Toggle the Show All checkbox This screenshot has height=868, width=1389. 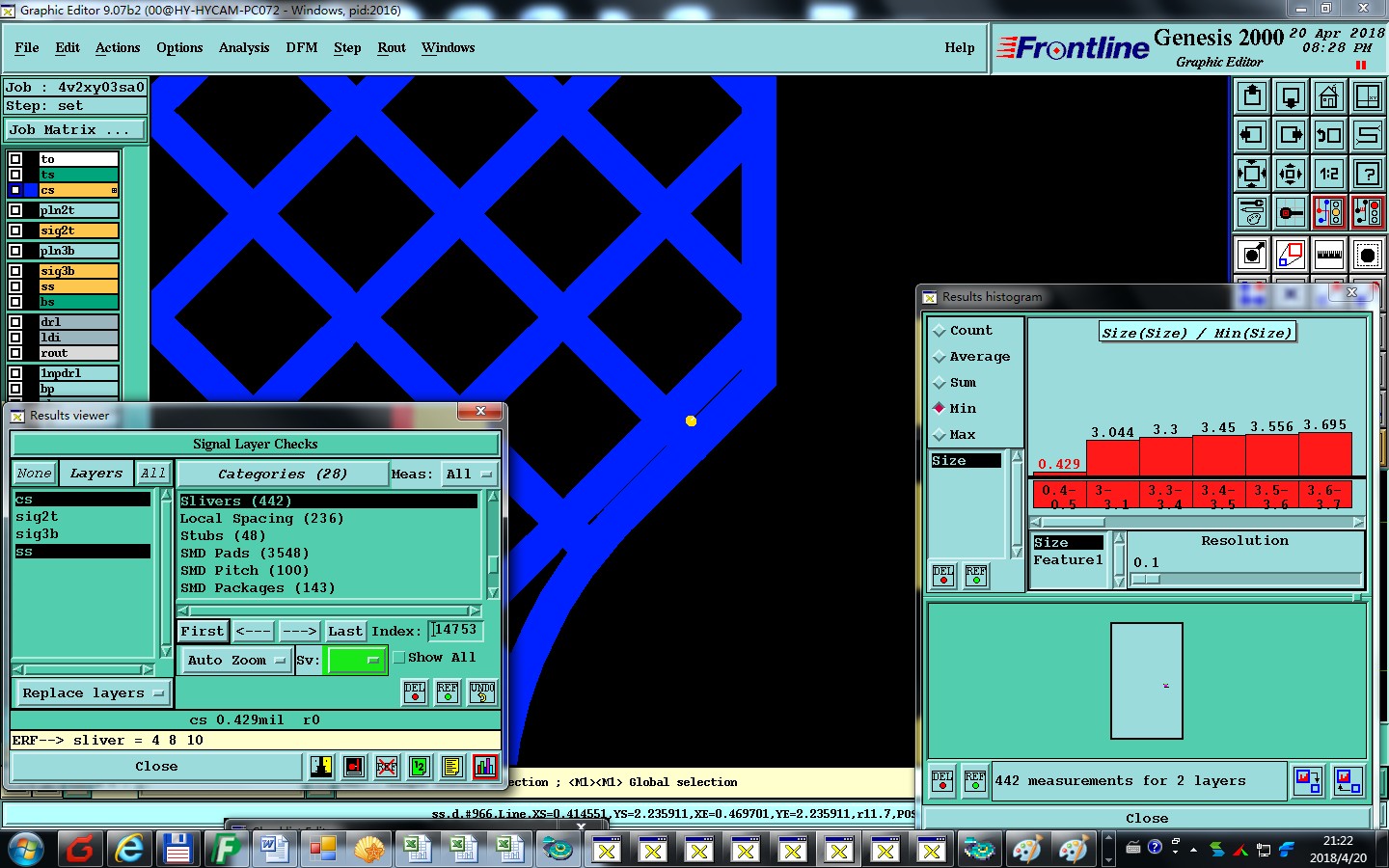[x=399, y=658]
